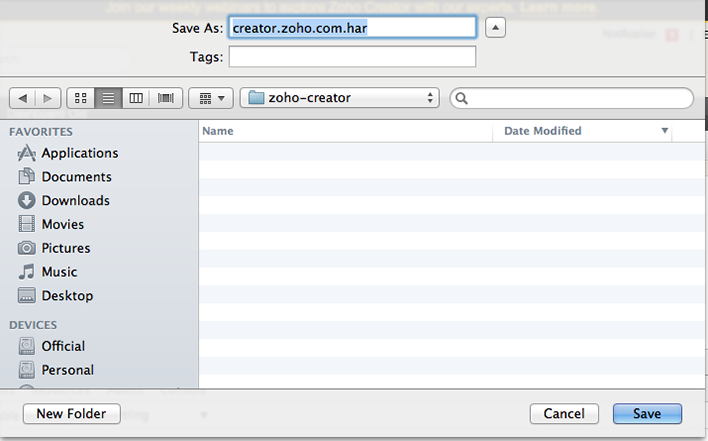Open the zoho-creator folder location popup
This screenshot has height=441, width=708.
point(340,98)
